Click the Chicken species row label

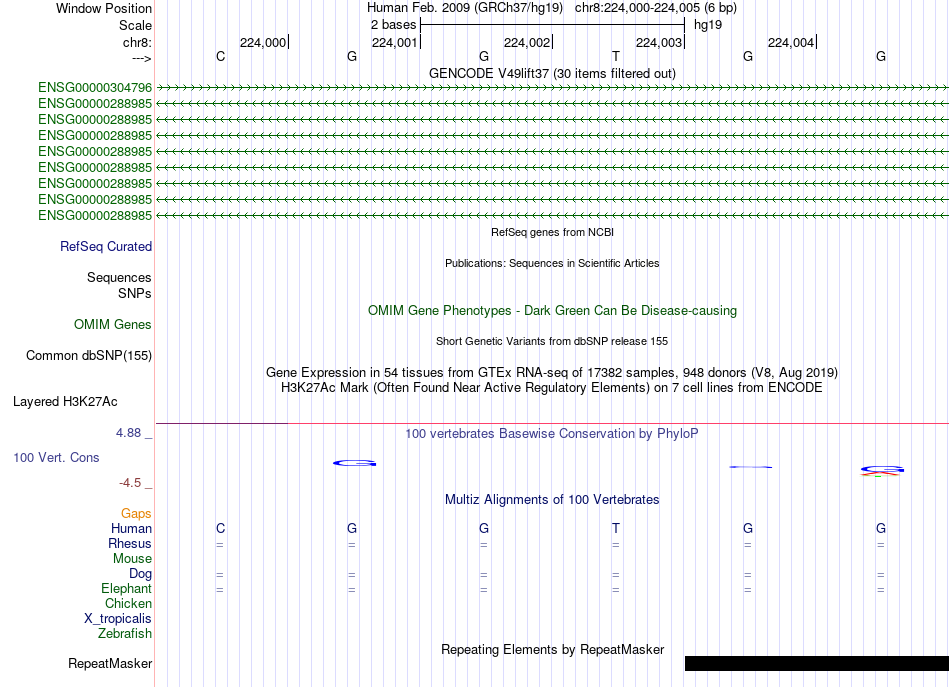tap(128, 603)
